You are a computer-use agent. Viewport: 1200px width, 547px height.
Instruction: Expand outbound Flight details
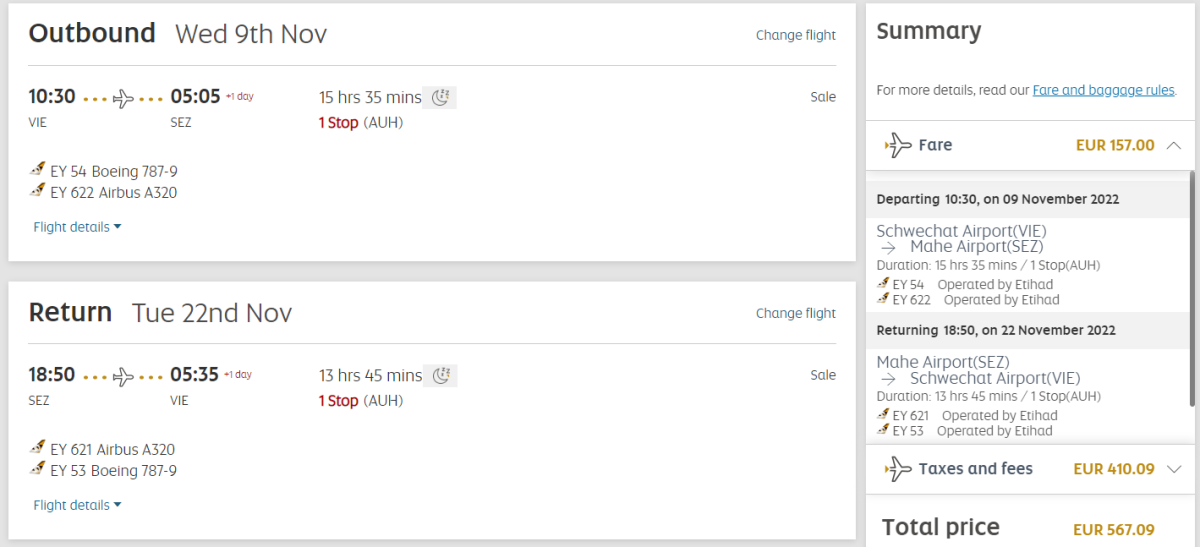77,227
